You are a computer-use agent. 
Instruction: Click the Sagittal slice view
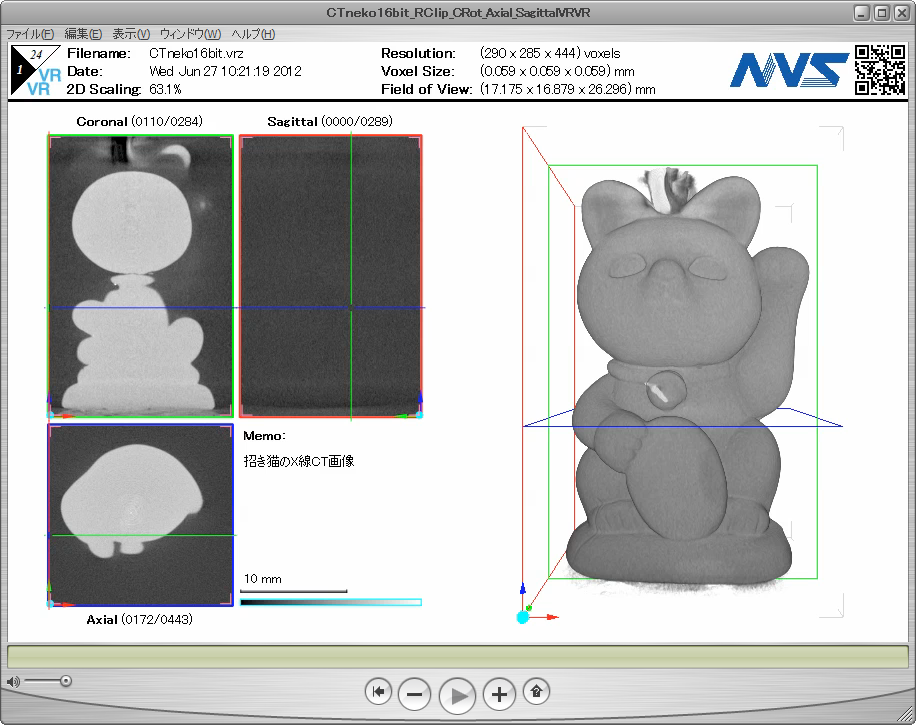[331, 276]
